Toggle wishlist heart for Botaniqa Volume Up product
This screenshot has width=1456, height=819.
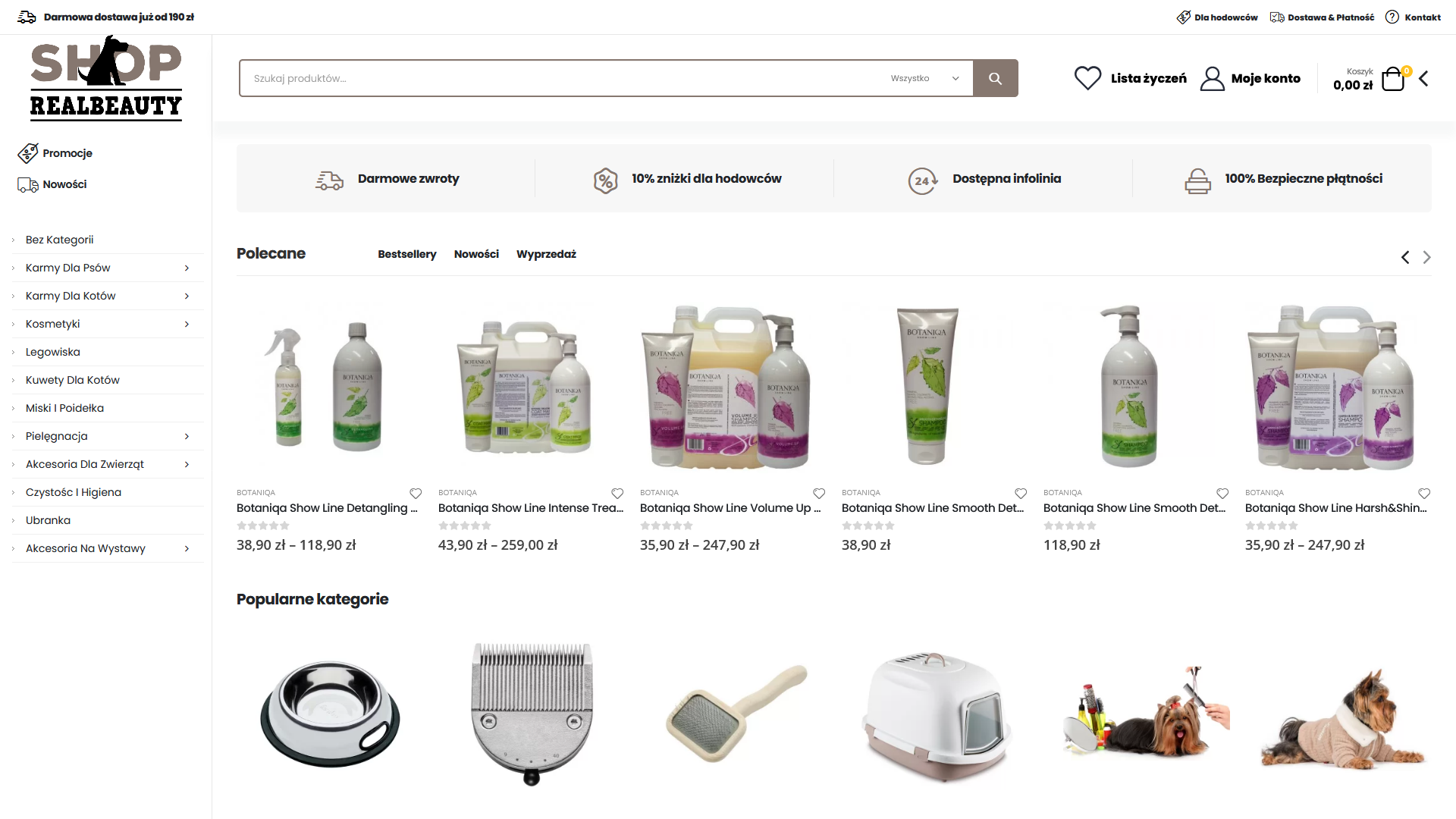click(819, 494)
